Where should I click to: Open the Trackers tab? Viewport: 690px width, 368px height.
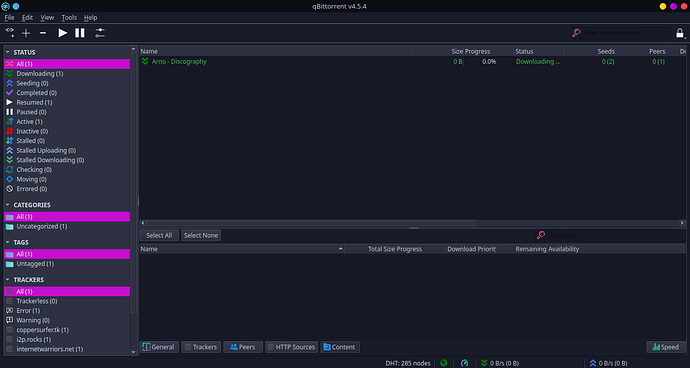click(x=201, y=347)
